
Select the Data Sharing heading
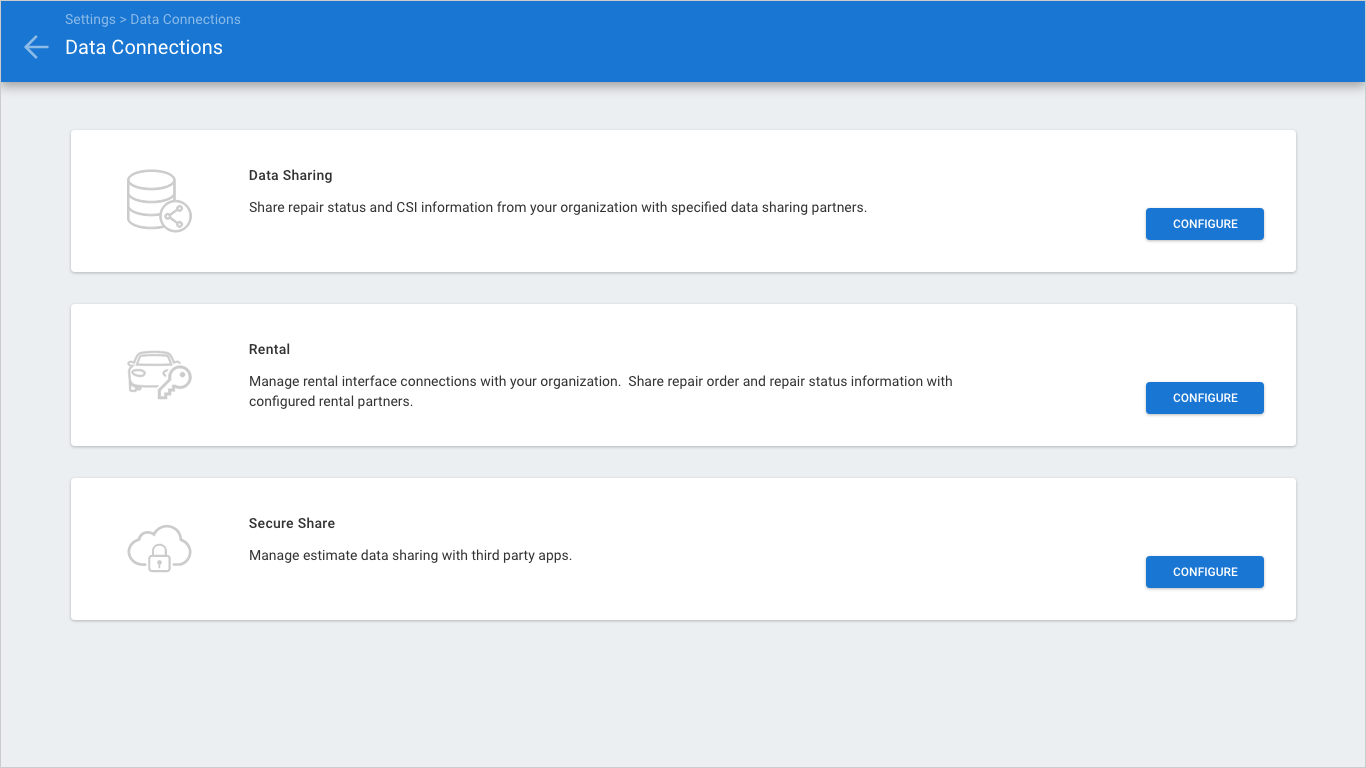coord(290,175)
